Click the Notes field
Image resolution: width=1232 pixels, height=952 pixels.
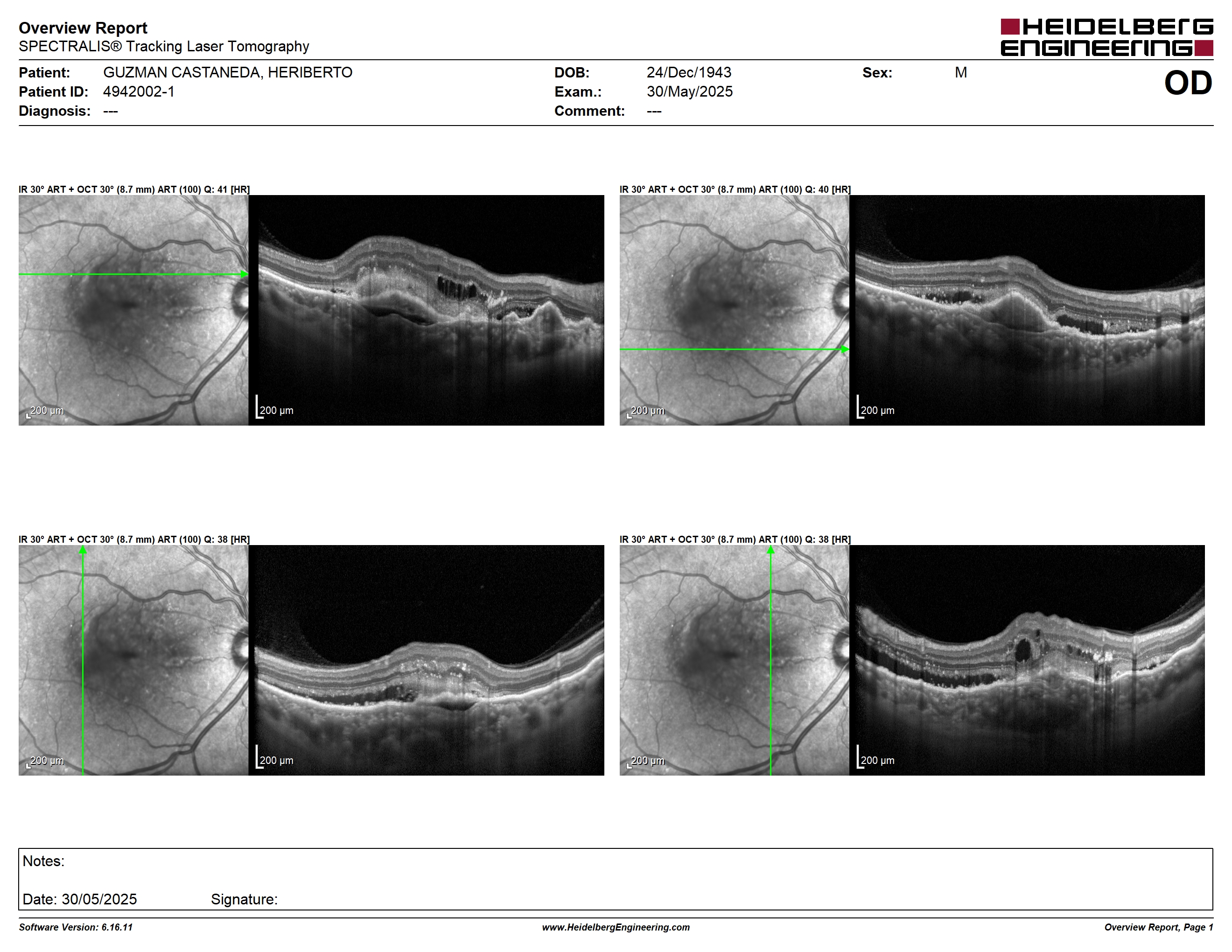coord(616,879)
